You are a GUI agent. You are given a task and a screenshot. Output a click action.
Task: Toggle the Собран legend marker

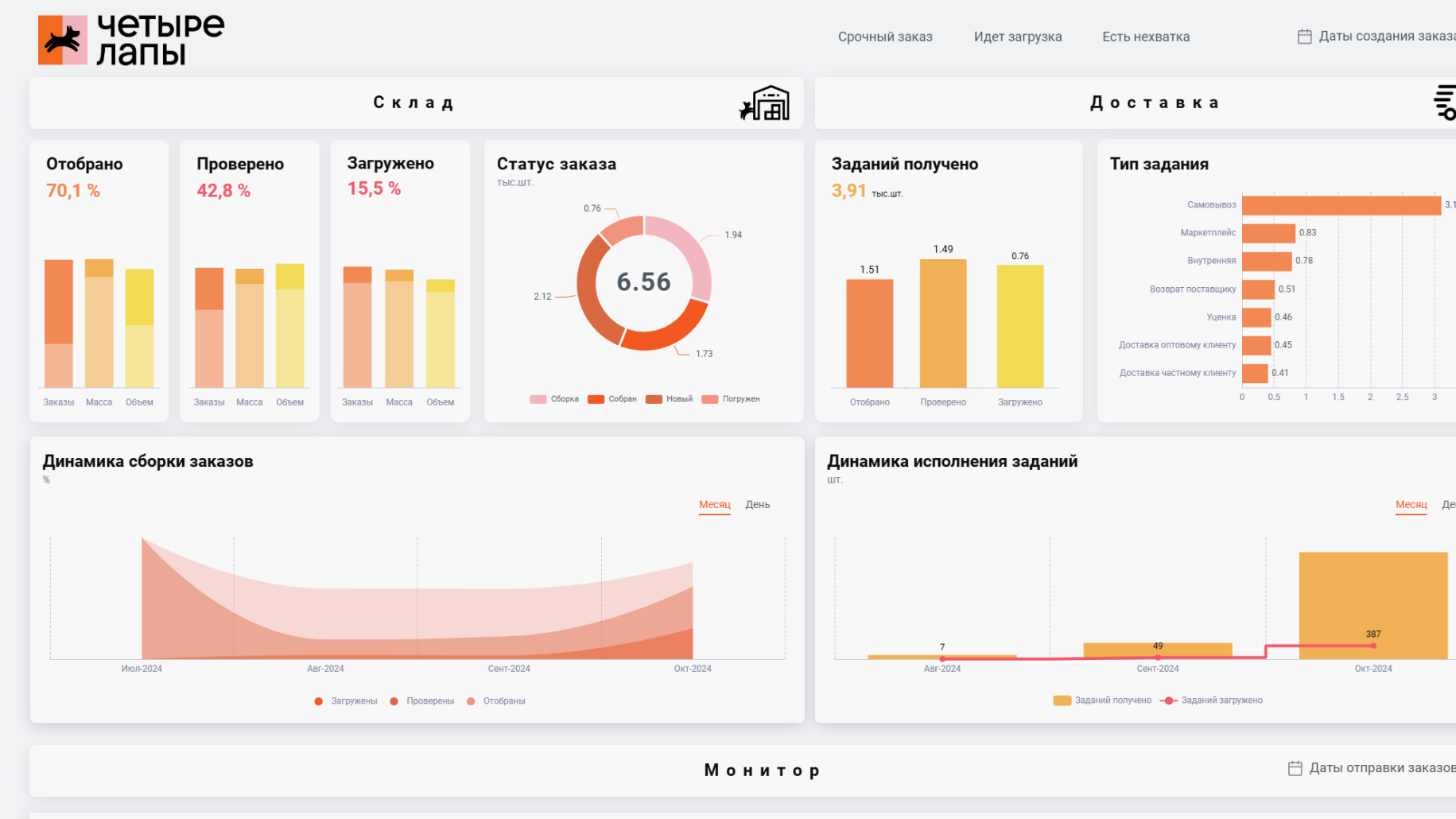coord(596,399)
